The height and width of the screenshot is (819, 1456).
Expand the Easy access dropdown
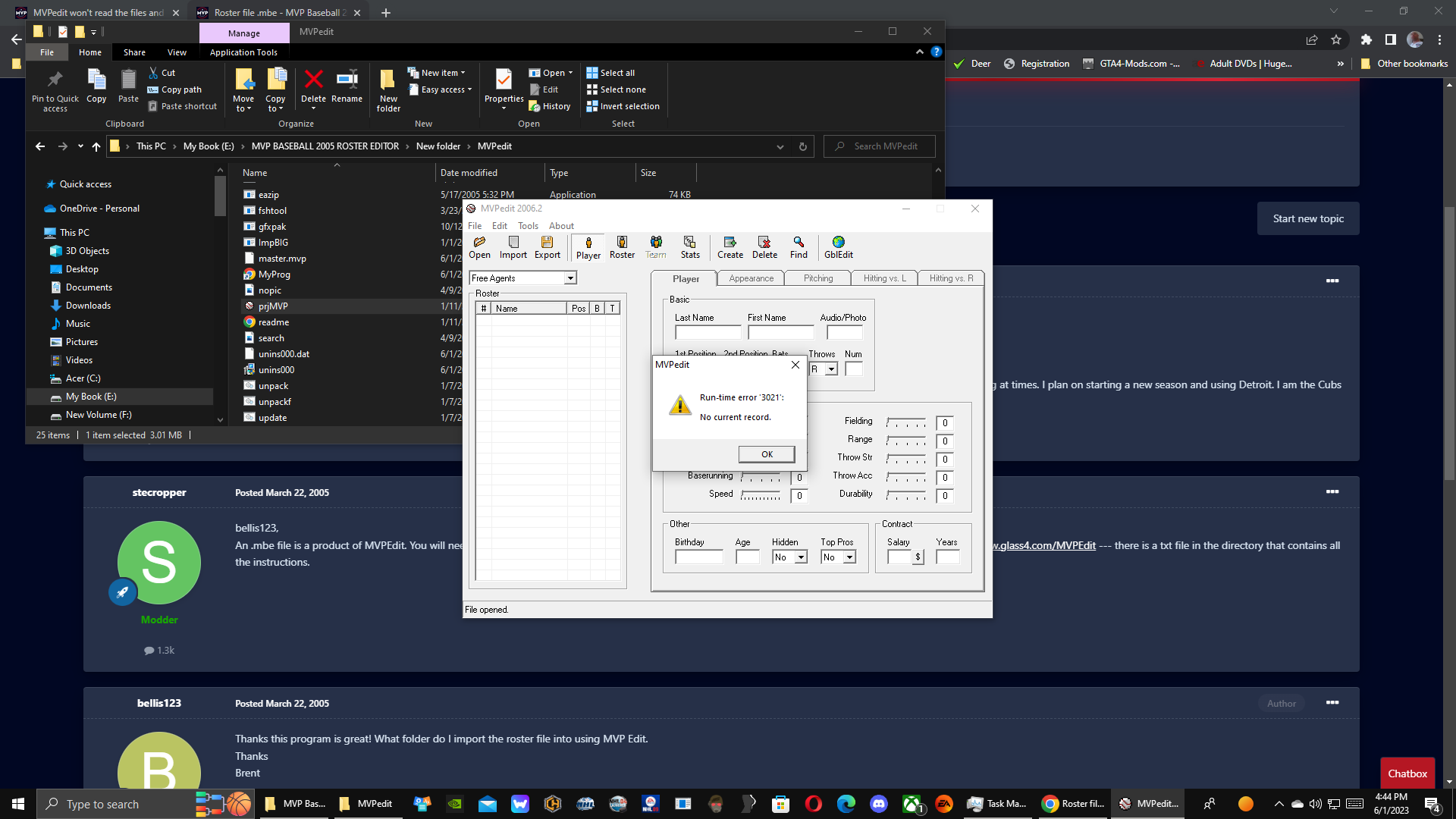pos(441,89)
